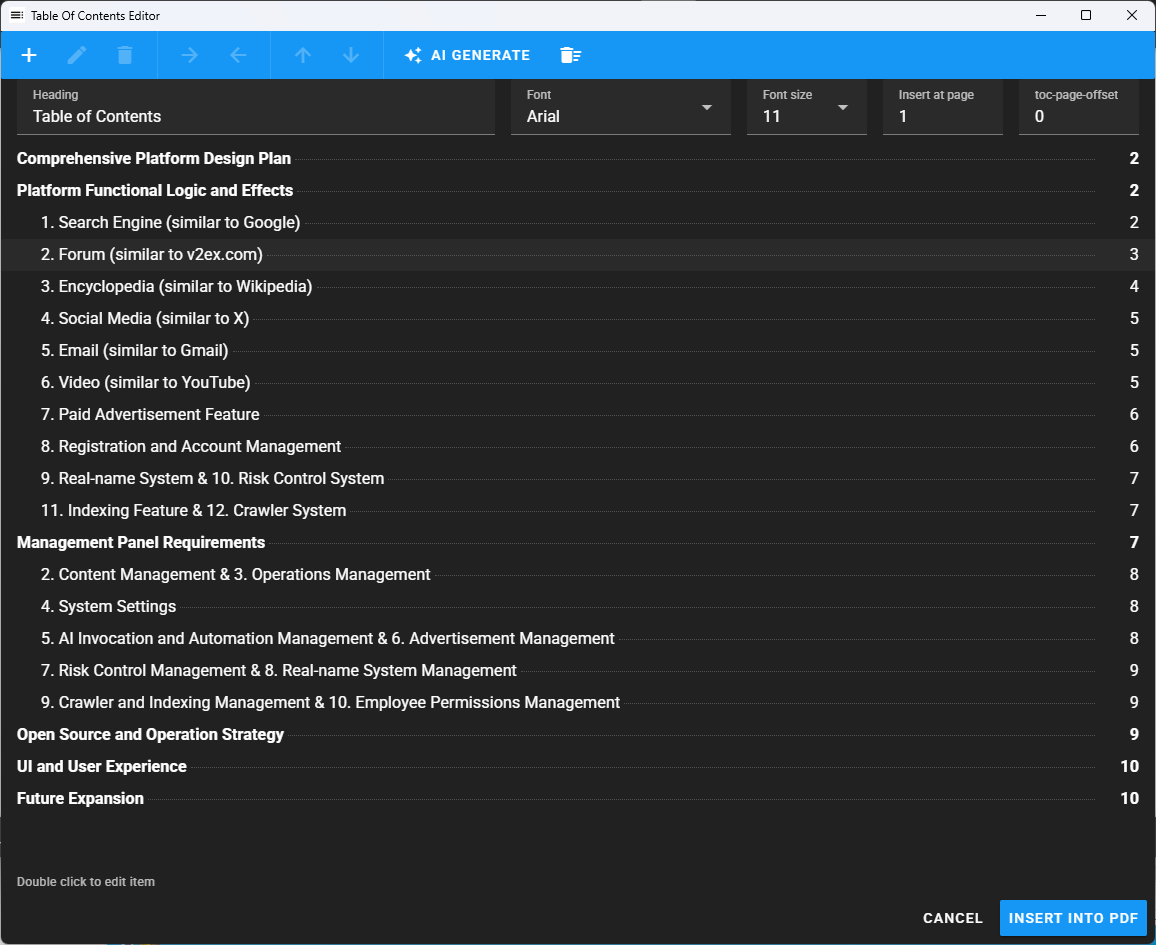The width and height of the screenshot is (1156, 945).
Task: Click the pencil edit item icon
Action: [77, 55]
